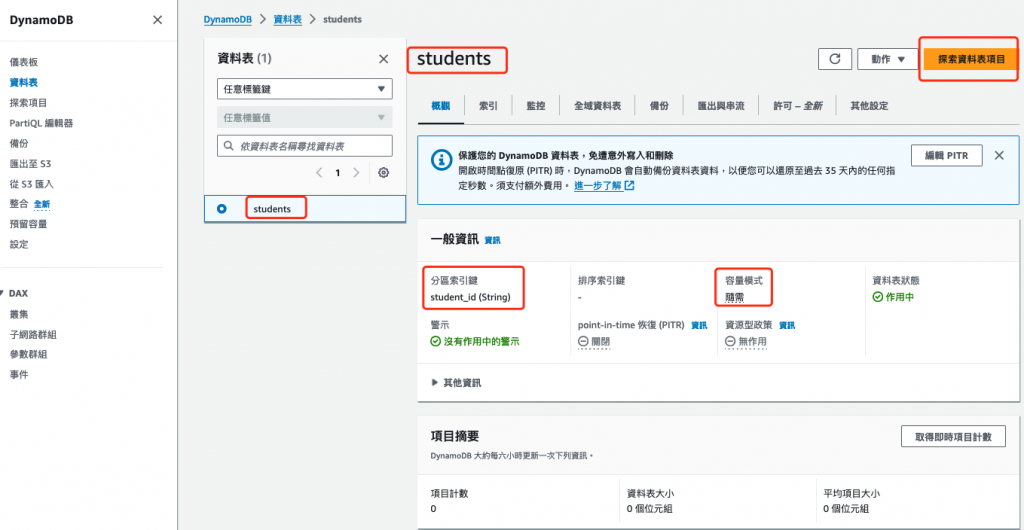Click the external link icon after 進一步了解
The image size is (1024, 530).
point(630,185)
